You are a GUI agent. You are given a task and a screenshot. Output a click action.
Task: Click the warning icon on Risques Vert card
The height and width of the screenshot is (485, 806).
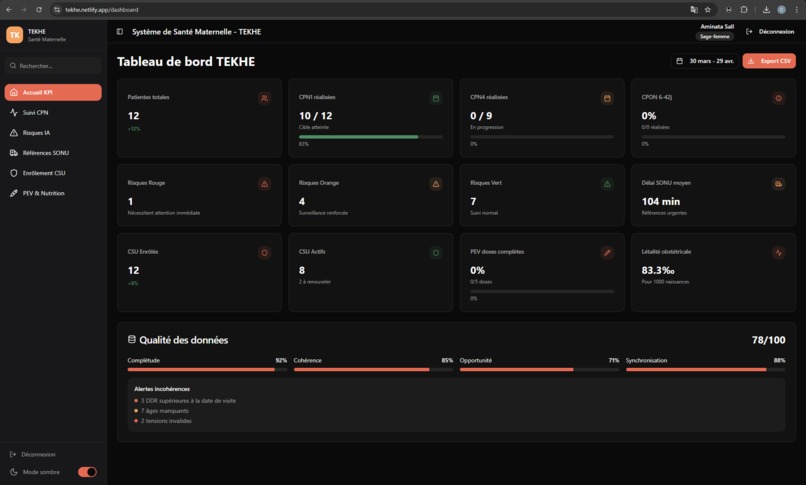coord(607,184)
